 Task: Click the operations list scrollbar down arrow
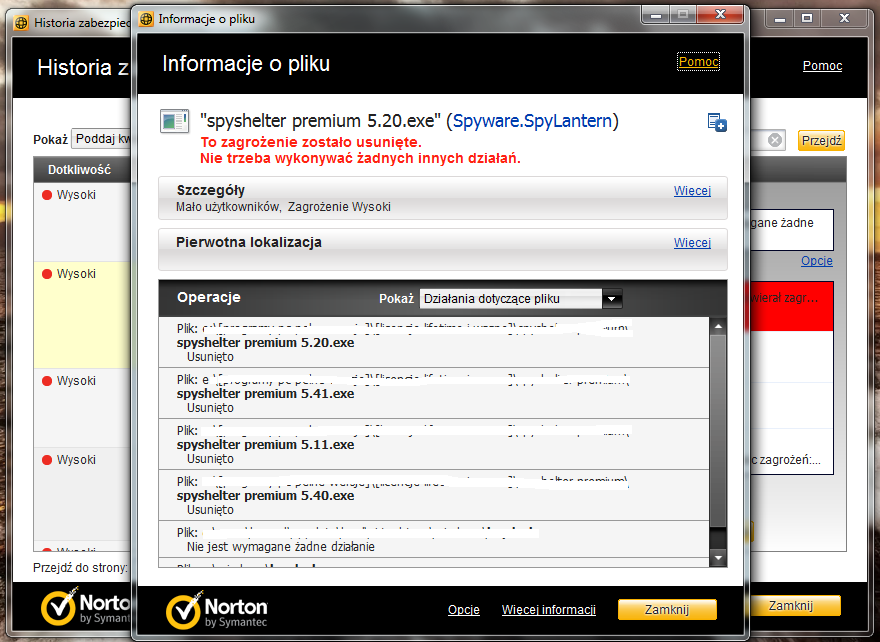pyautogui.click(x=718, y=558)
